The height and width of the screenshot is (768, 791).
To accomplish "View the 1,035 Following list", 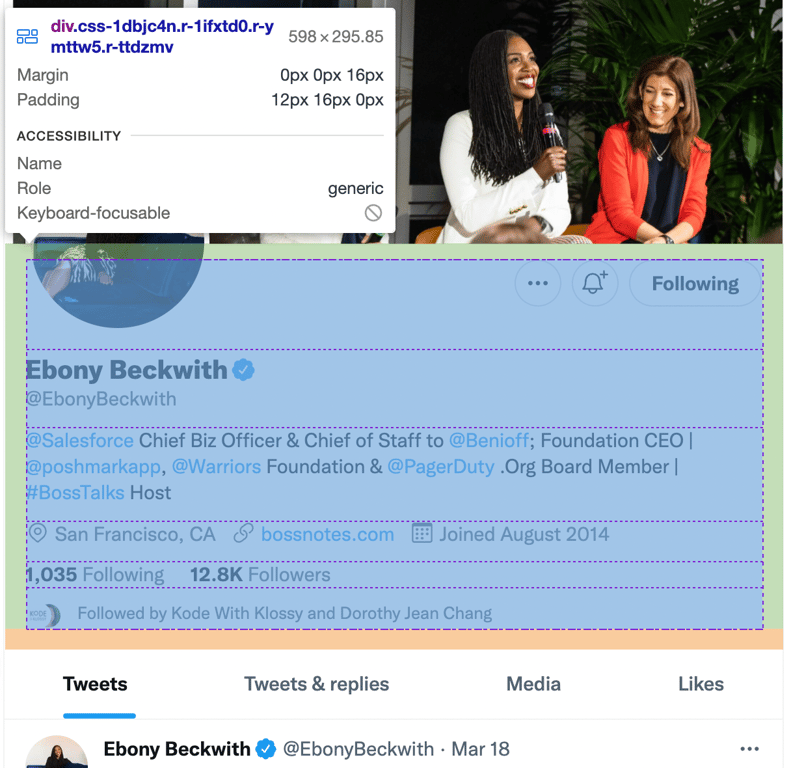I will 95,575.
